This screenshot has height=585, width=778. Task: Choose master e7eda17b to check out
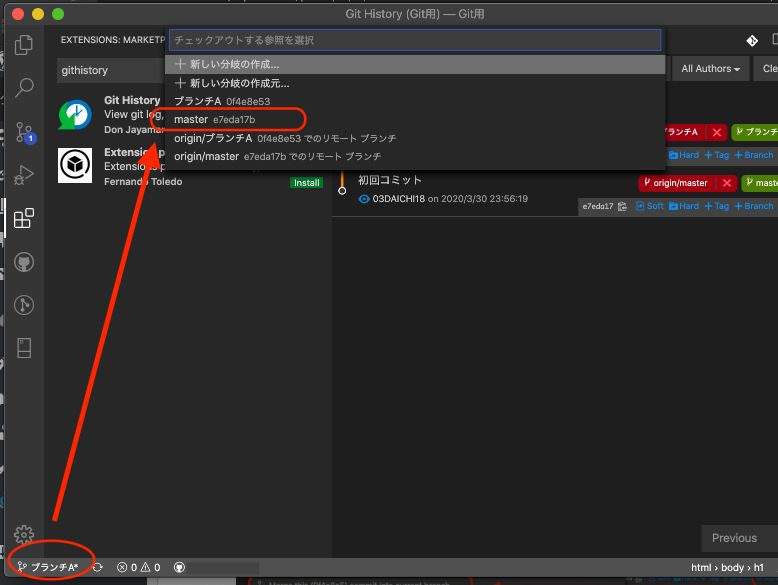coord(415,120)
